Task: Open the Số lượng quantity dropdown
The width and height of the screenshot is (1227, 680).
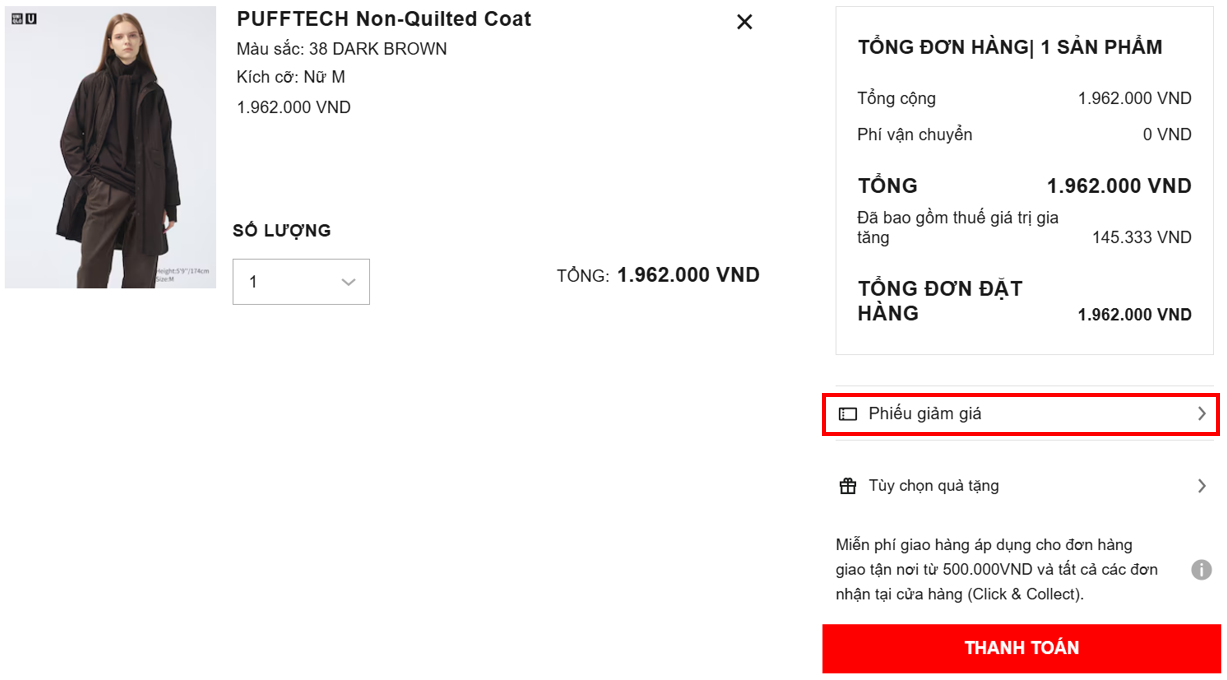Action: click(x=301, y=282)
